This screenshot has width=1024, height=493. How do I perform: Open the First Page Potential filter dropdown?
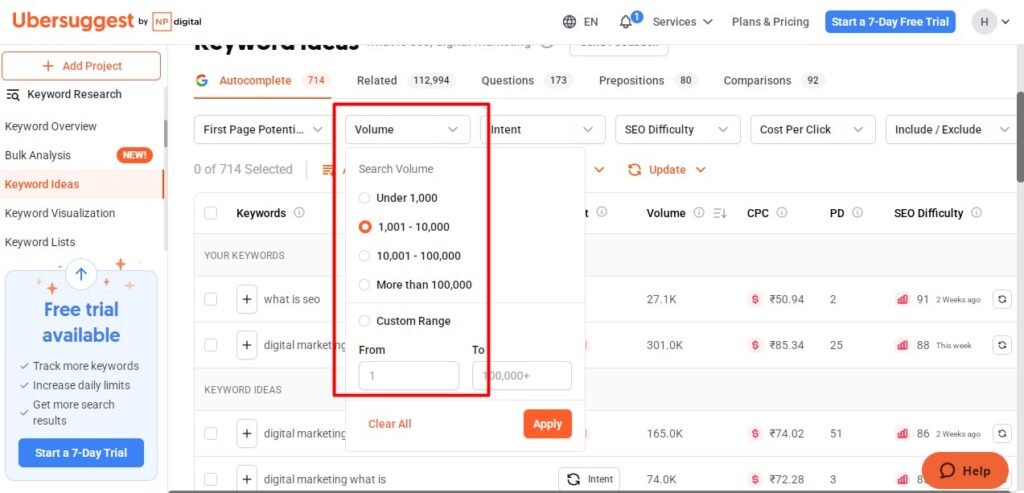(x=263, y=129)
